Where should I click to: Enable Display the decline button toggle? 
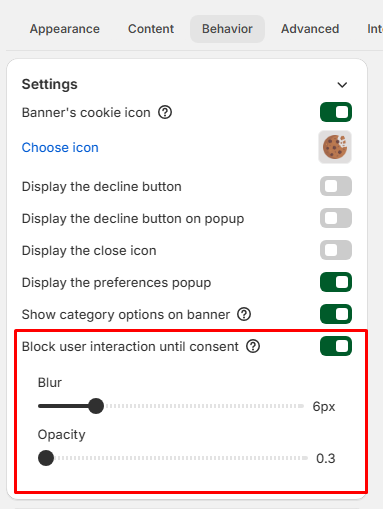coord(336,186)
